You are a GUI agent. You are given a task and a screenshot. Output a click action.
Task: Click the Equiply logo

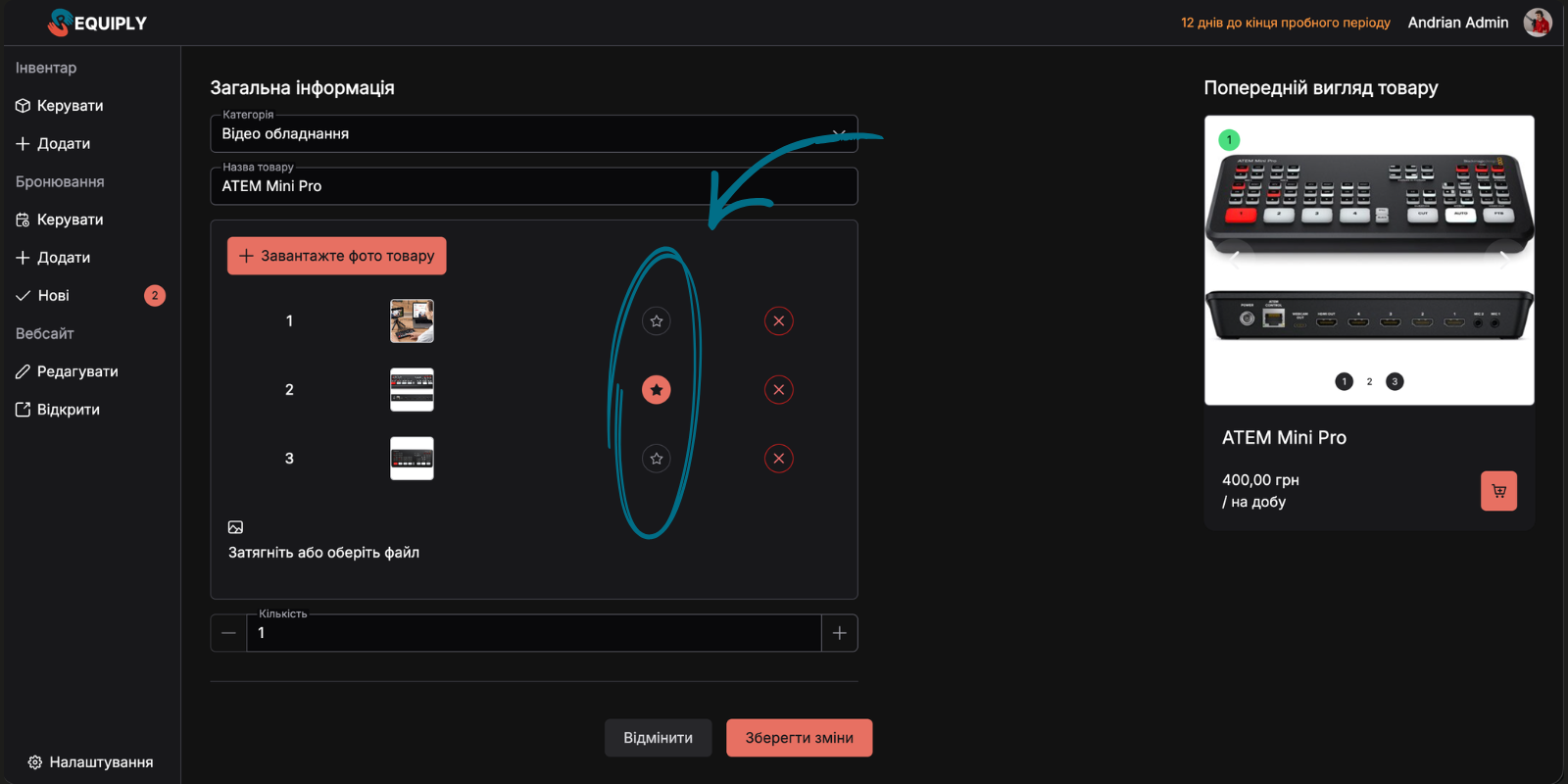(97, 23)
